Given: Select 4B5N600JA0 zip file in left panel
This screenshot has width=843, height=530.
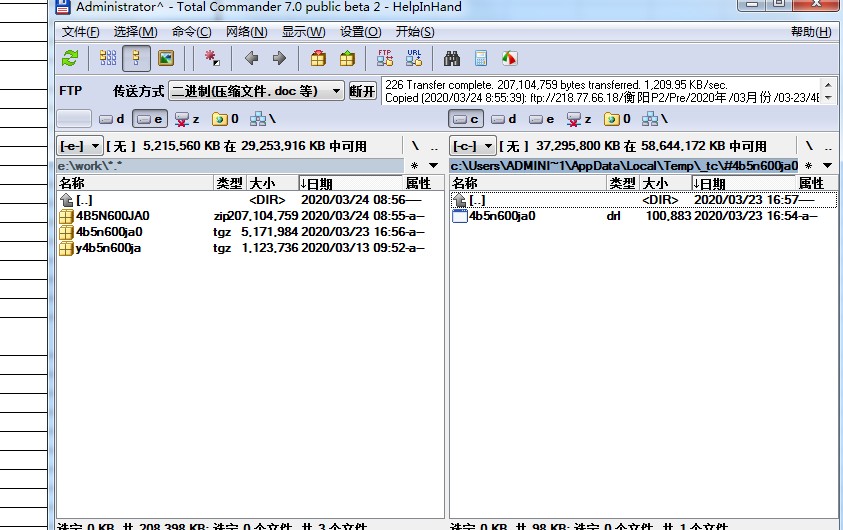Looking at the screenshot, I should (250, 216).
